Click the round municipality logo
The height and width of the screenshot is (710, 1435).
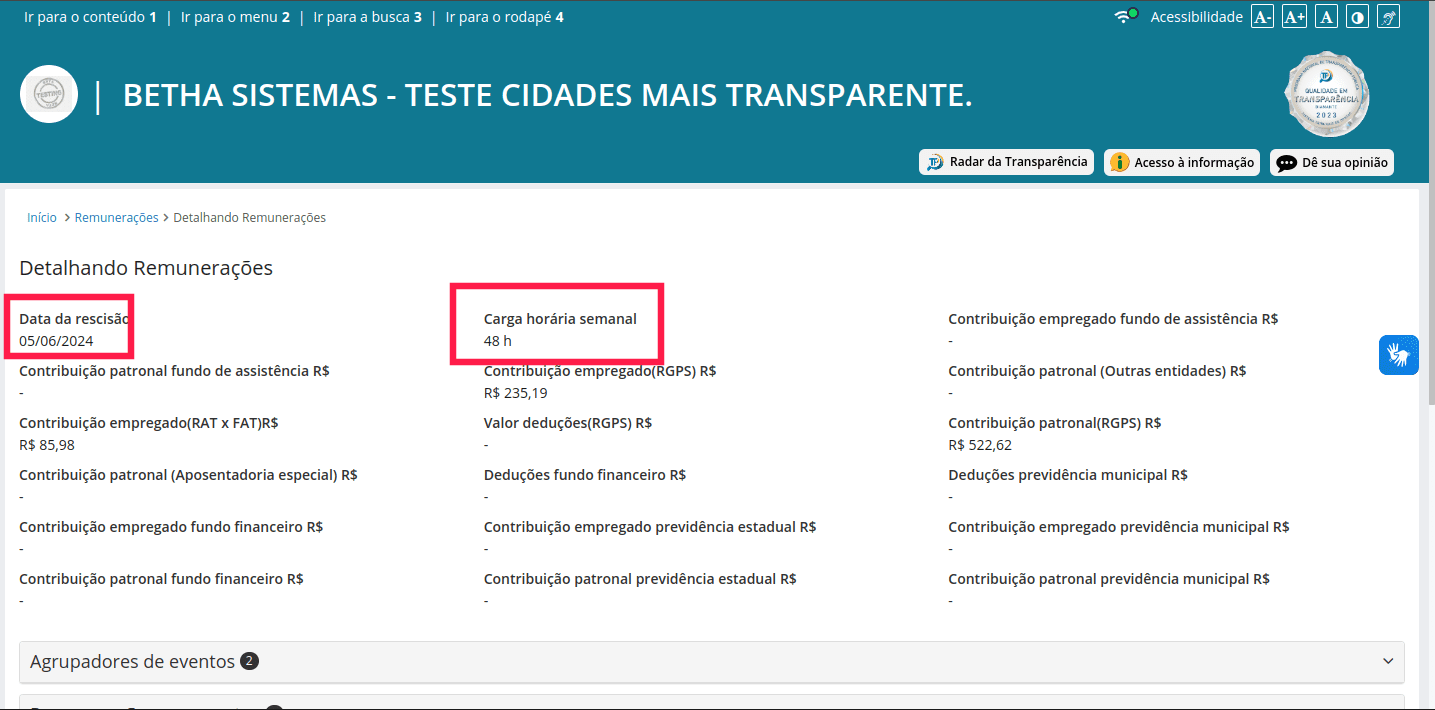click(49, 95)
